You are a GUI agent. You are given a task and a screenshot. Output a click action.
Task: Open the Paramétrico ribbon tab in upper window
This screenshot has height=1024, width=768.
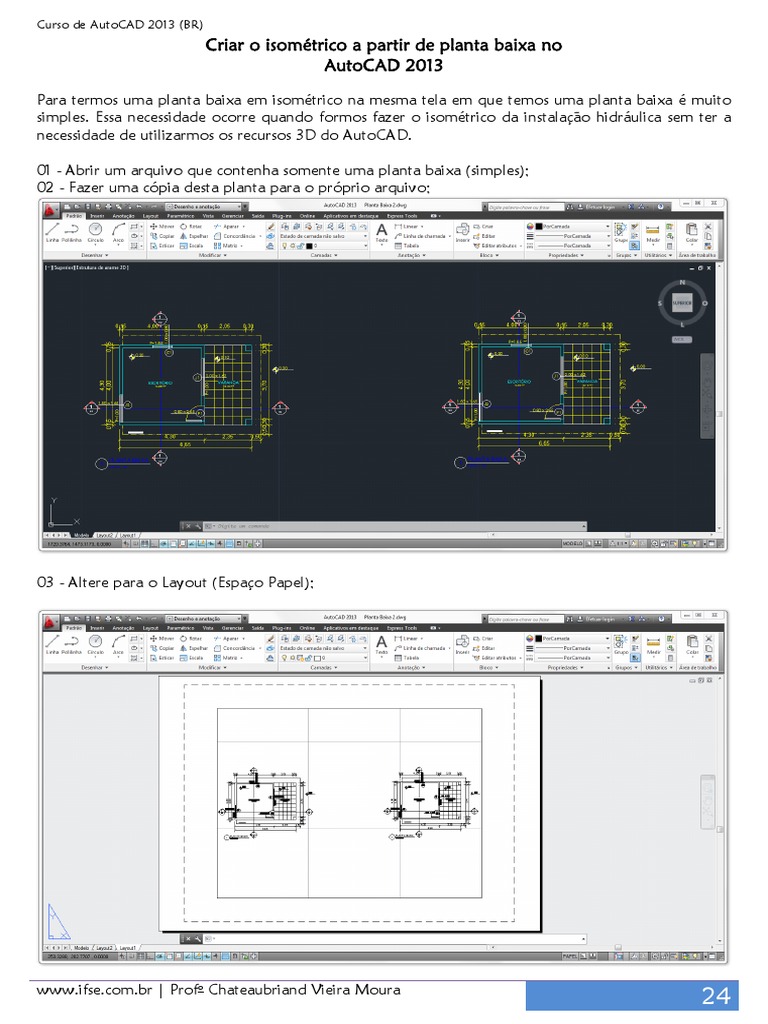click(180, 216)
